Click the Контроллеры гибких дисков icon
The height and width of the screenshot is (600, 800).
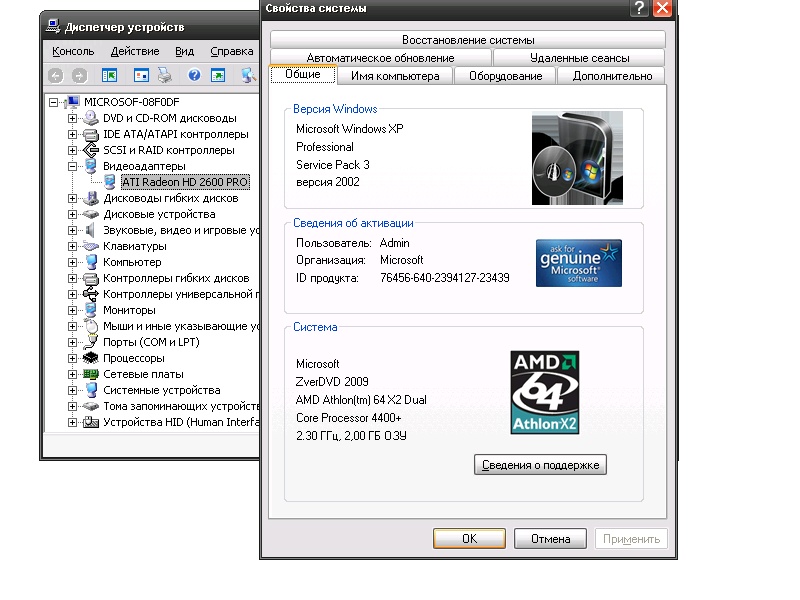pos(91,278)
